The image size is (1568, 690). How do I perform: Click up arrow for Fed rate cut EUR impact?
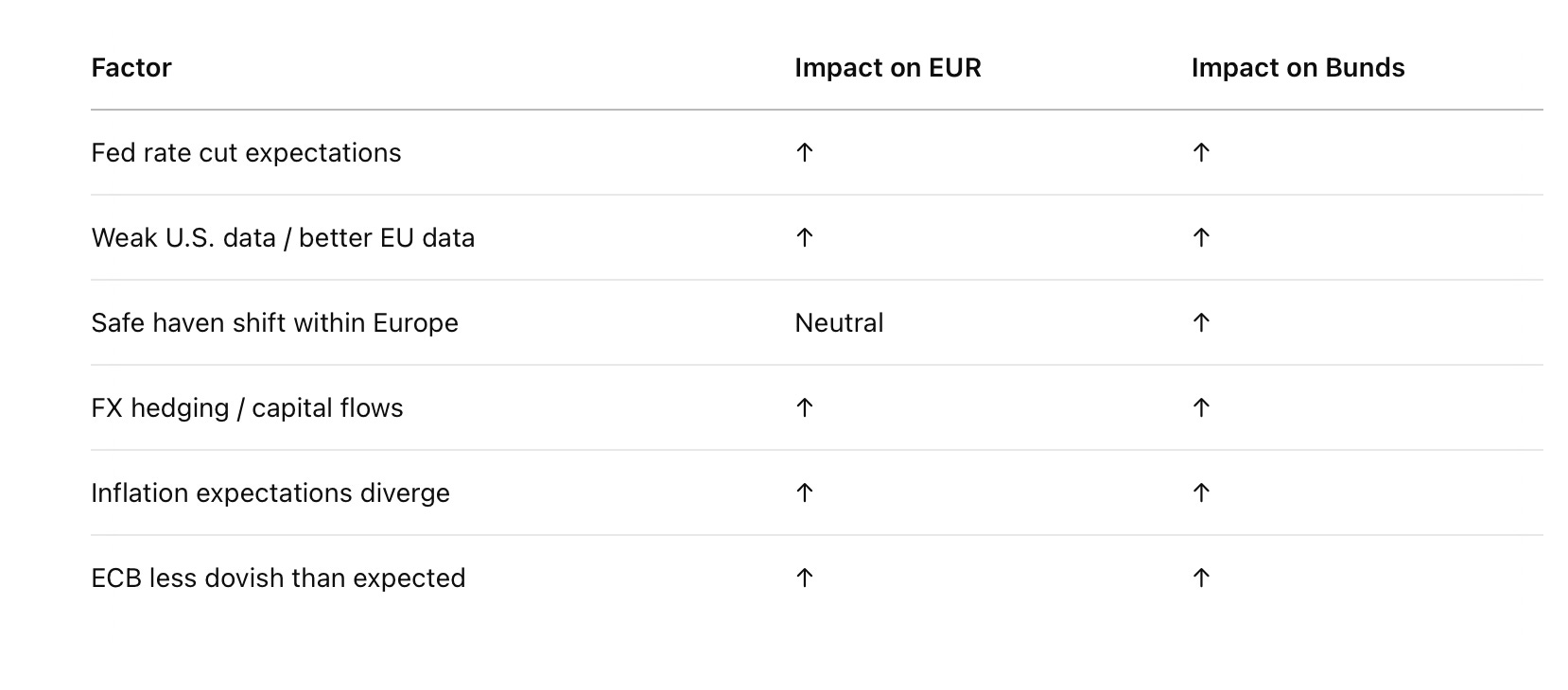point(805,152)
